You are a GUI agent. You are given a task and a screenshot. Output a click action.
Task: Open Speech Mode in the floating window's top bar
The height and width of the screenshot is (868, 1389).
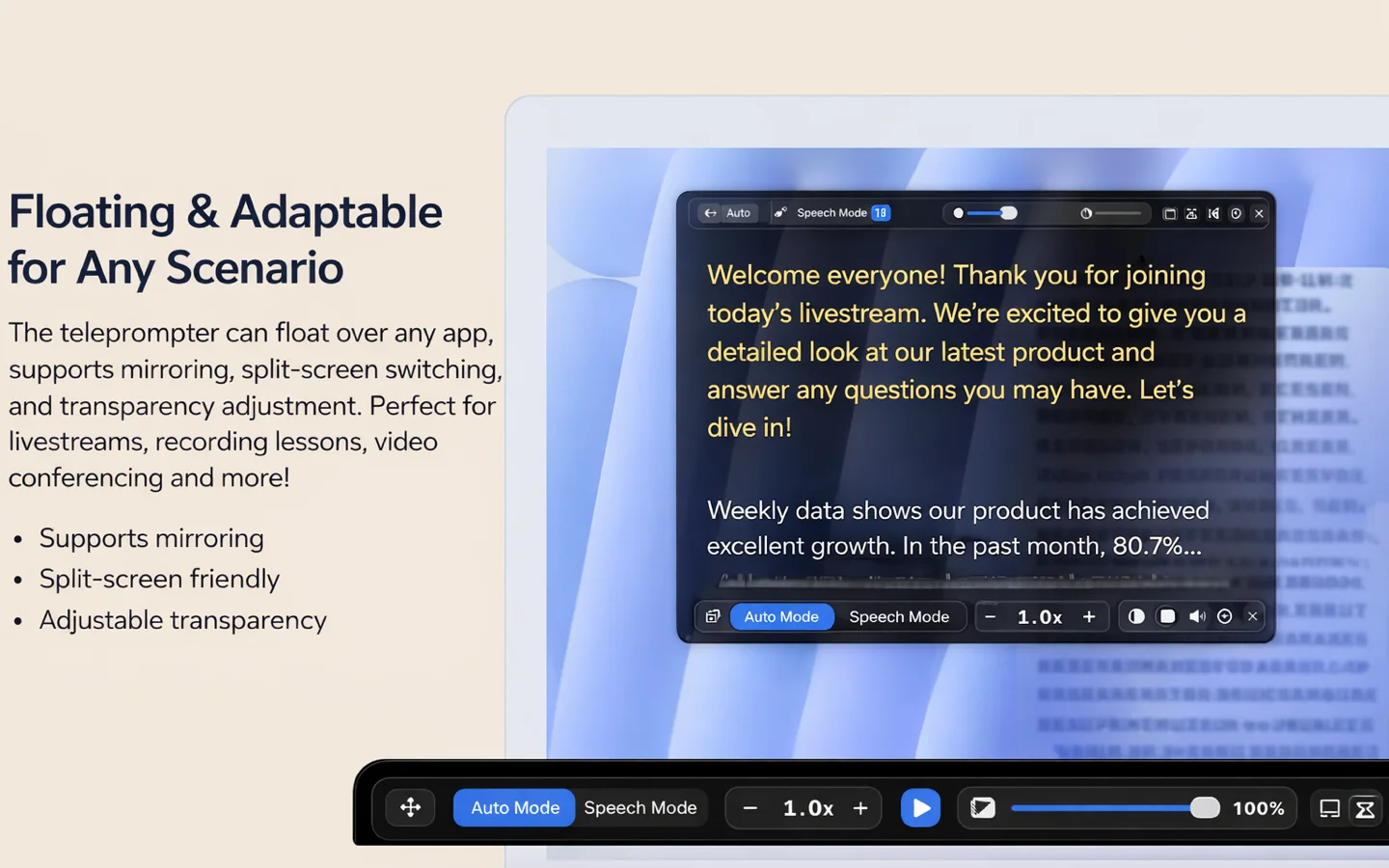[x=832, y=213]
